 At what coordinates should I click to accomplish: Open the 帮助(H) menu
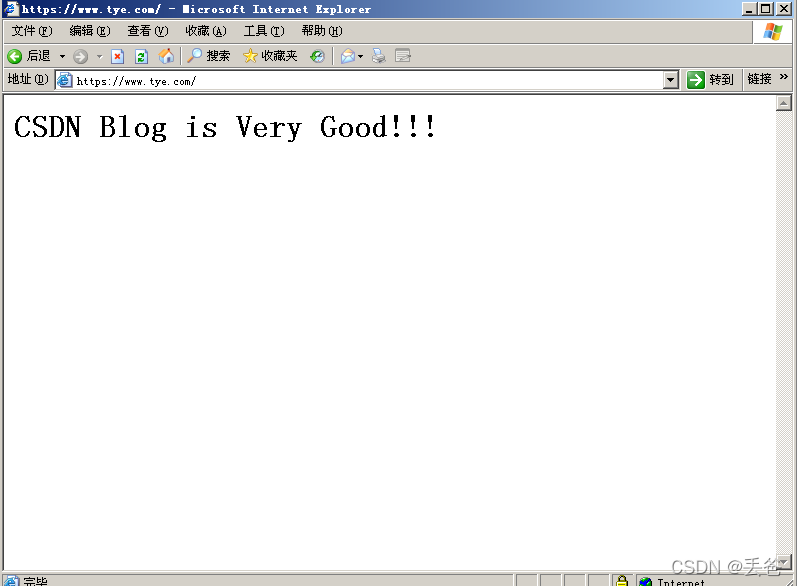[x=322, y=31]
